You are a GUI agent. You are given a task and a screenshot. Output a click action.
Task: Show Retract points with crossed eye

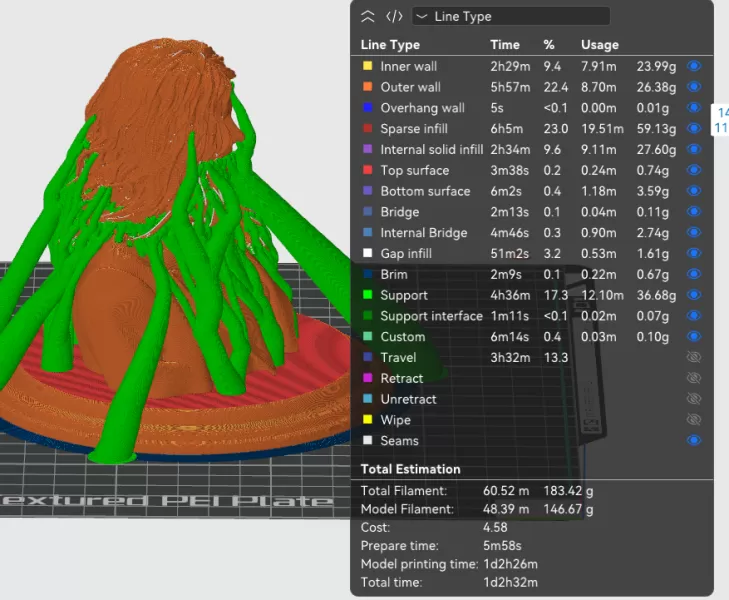[x=694, y=378]
